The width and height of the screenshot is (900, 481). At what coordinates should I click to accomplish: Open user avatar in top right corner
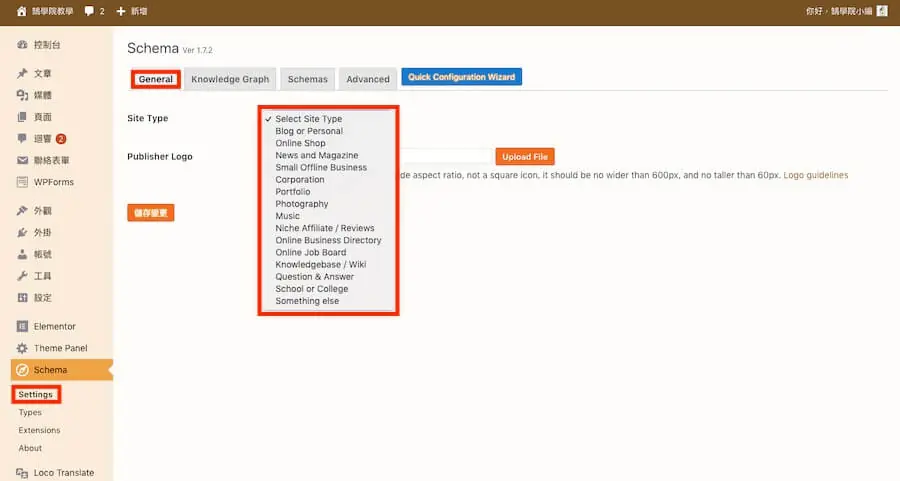pyautogui.click(x=882, y=11)
